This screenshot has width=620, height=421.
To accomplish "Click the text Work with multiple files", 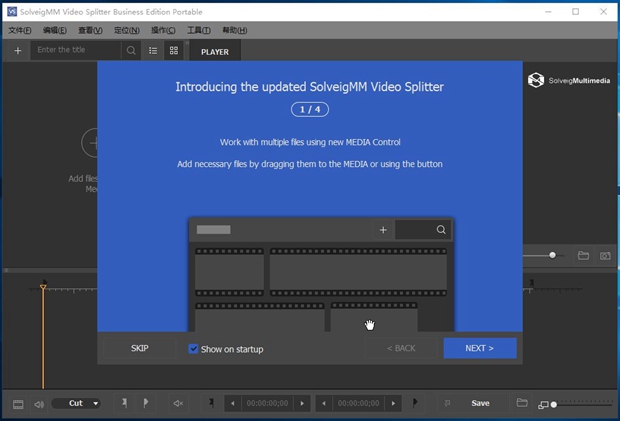I will click(x=310, y=142).
